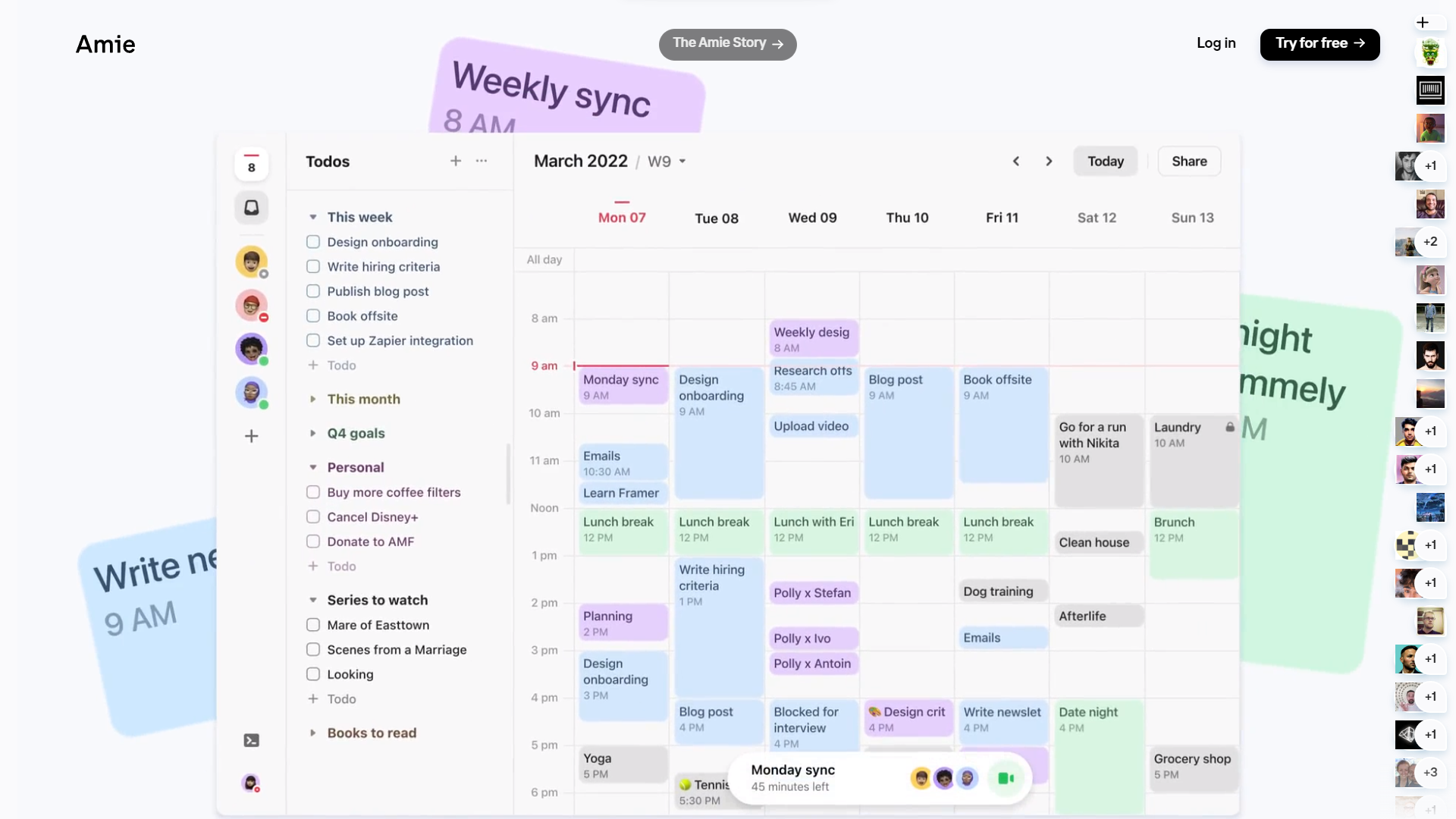Mark Cancel Disney+ as done
This screenshot has height=819, width=1456.
pos(313,517)
